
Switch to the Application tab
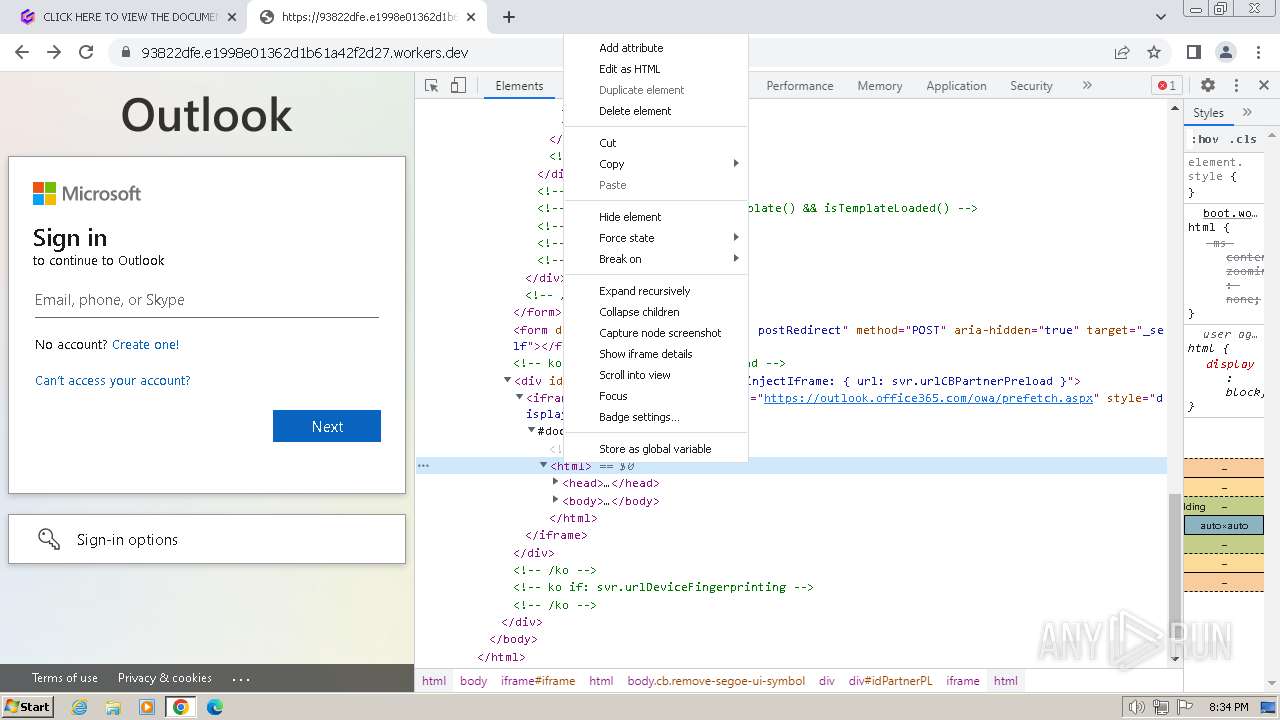click(956, 86)
